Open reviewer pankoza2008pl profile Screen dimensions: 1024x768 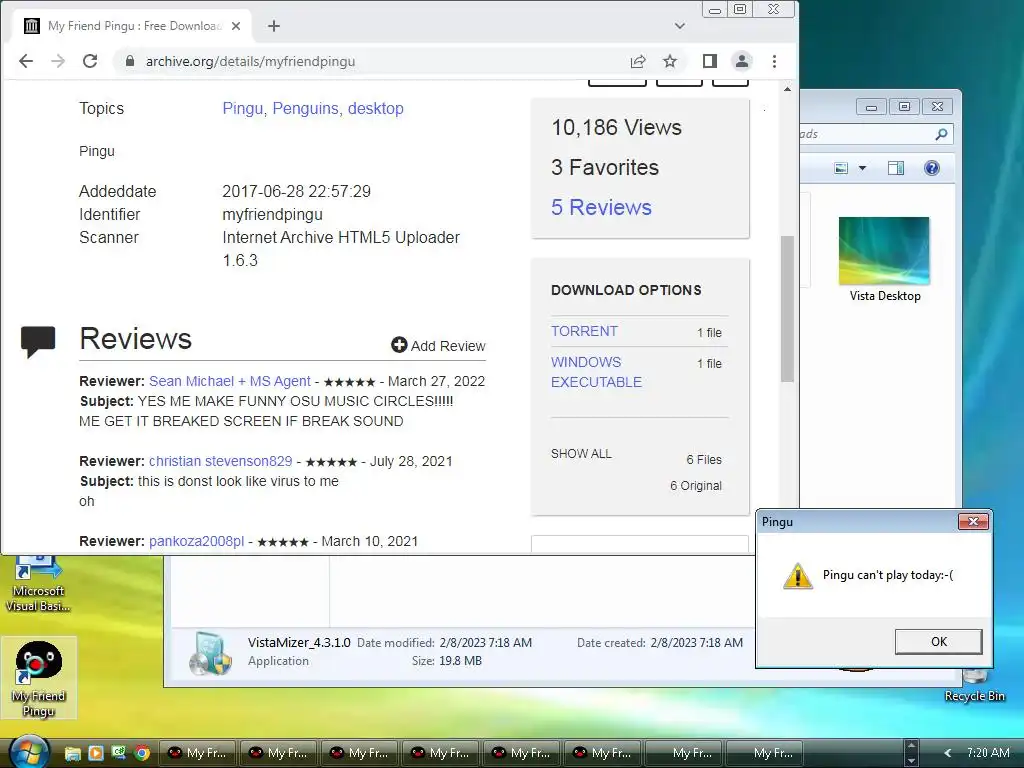click(197, 541)
